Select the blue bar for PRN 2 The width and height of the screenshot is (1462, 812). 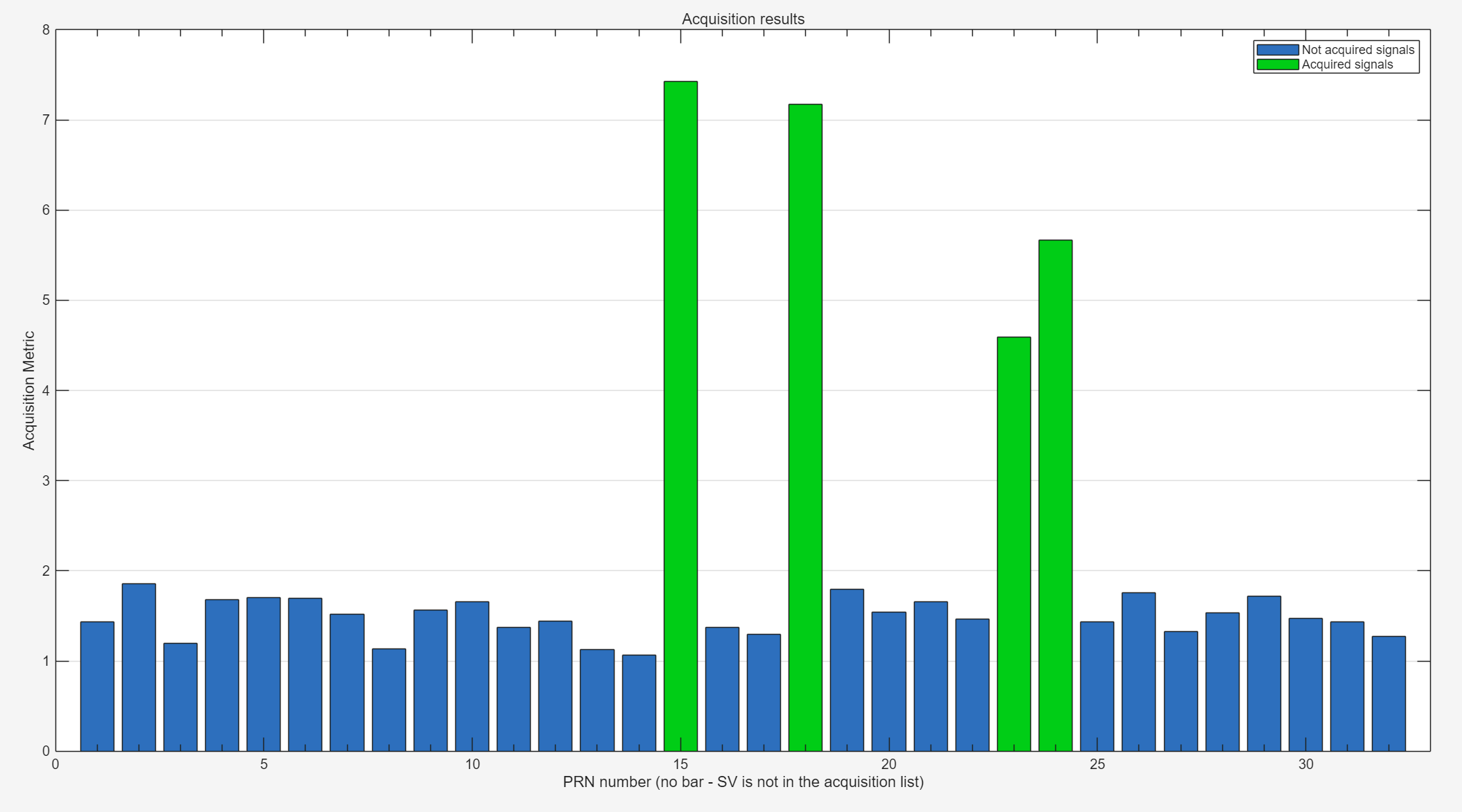[x=139, y=667]
